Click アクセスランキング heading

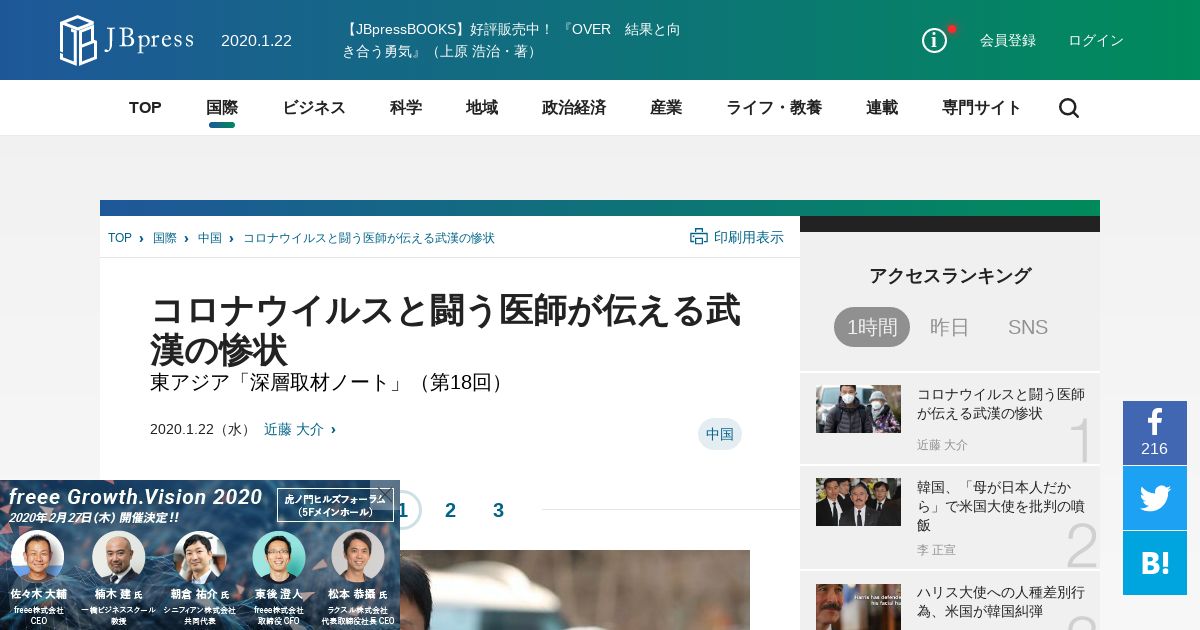pyautogui.click(x=950, y=276)
